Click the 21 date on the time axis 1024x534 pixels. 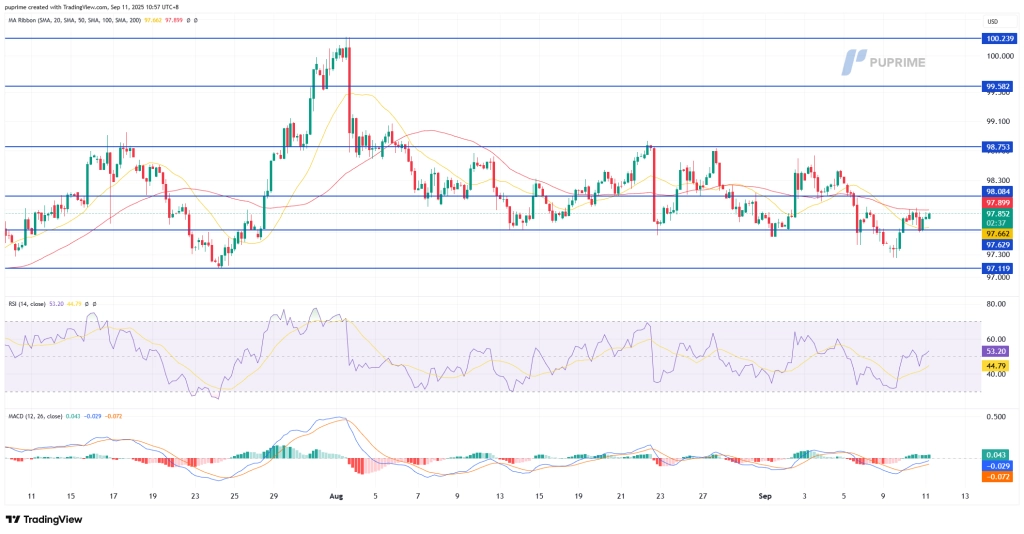(620, 496)
